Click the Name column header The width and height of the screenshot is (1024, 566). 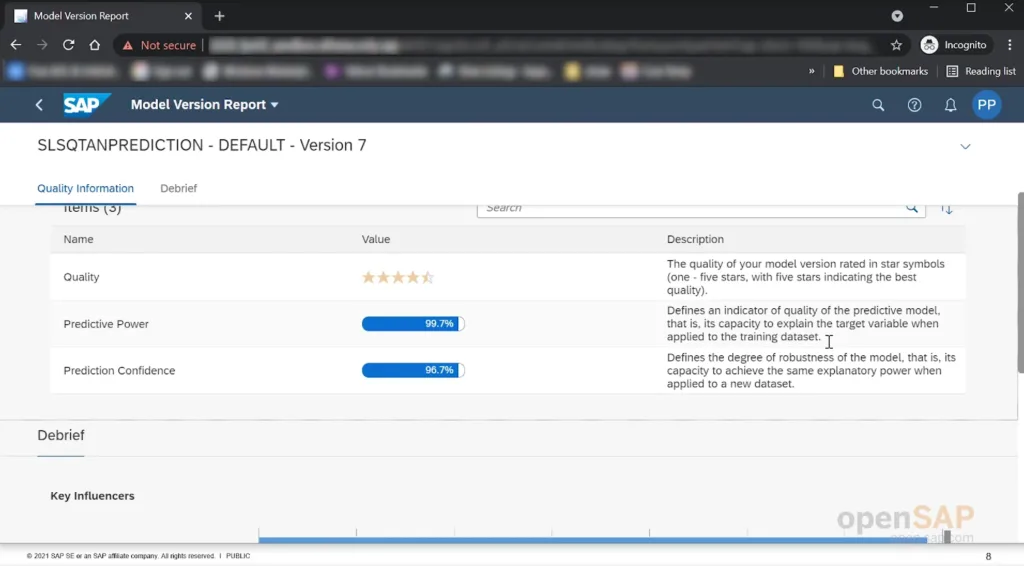[x=78, y=239]
